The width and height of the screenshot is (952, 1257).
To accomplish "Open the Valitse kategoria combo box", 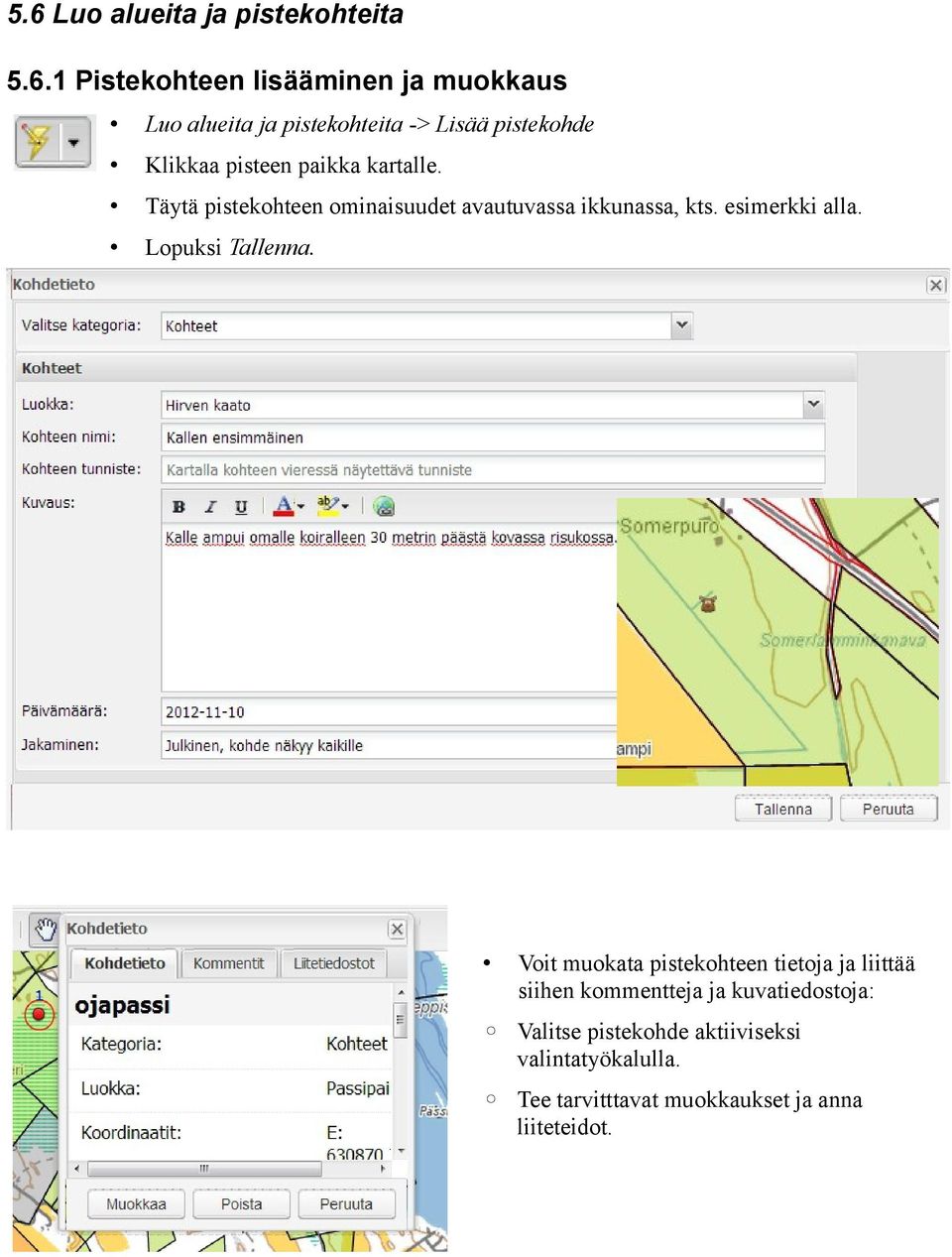I will 426,325.
